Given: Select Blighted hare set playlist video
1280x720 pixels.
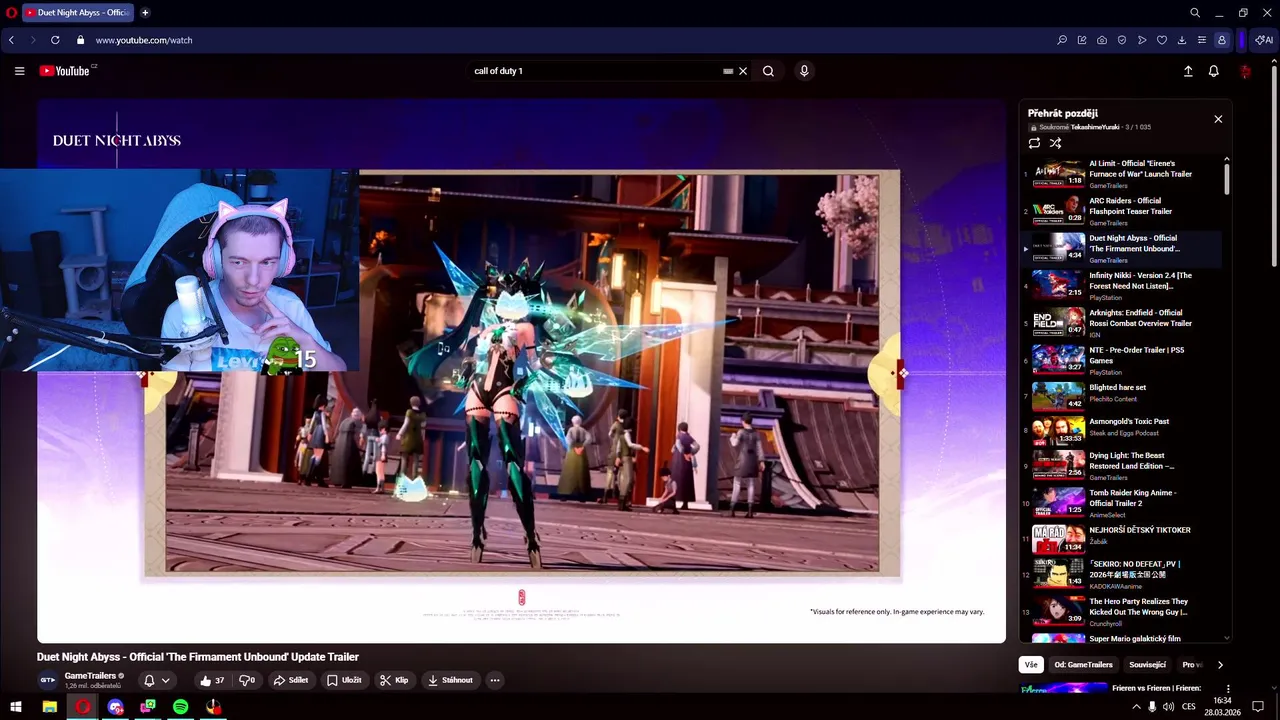Looking at the screenshot, I should [x=1120, y=395].
